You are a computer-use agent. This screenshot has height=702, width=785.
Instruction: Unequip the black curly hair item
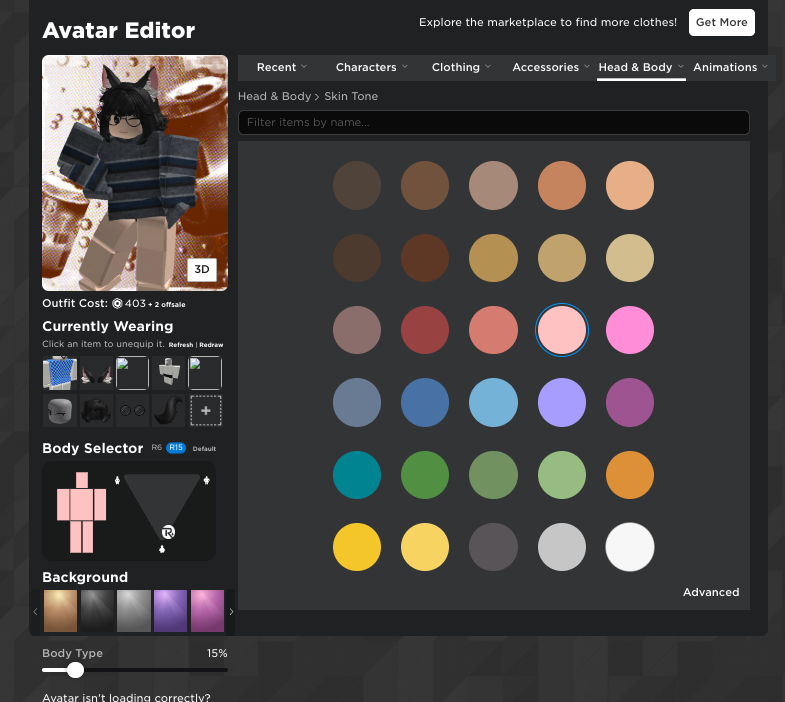[97, 411]
